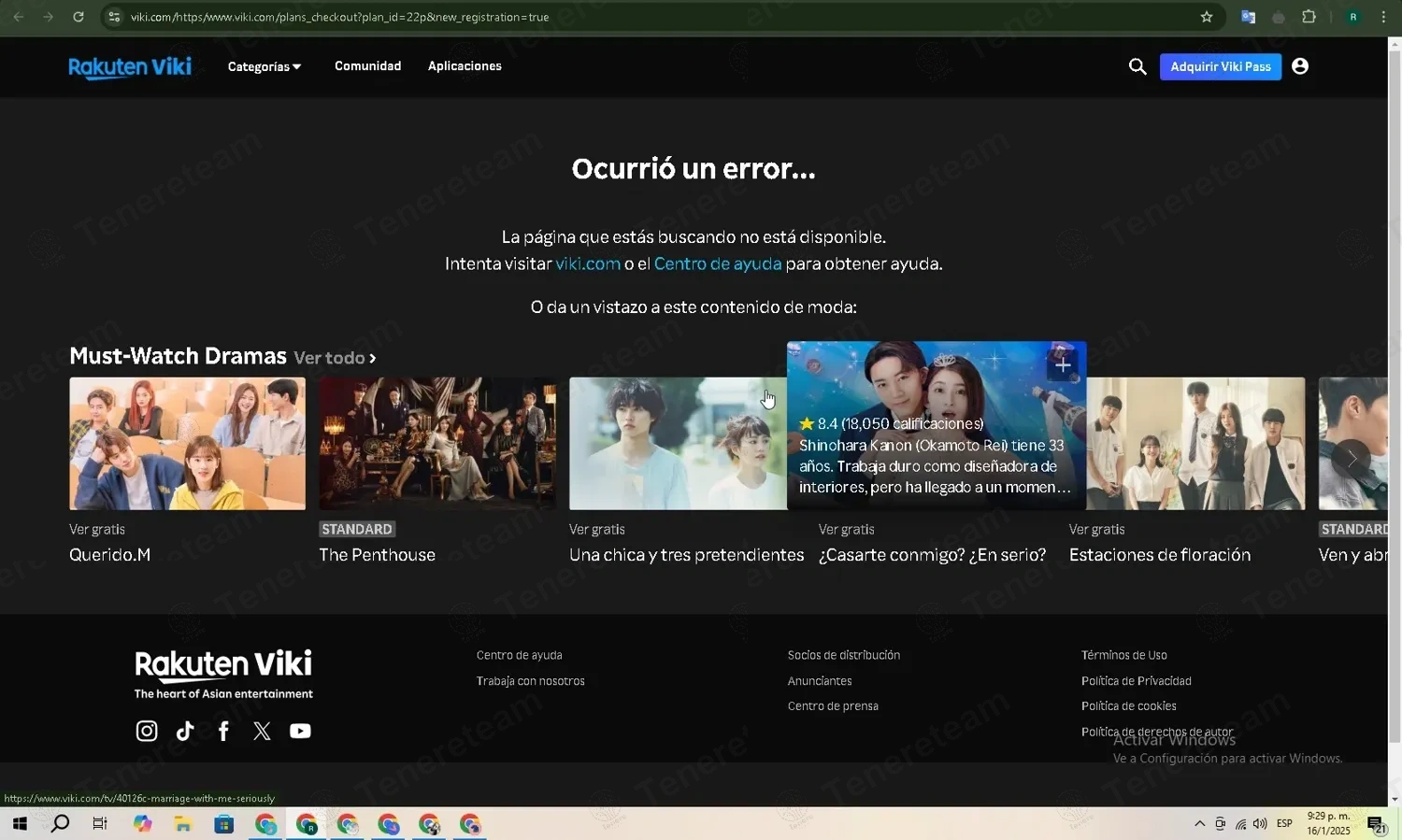1402x840 pixels.
Task: Visit the Facebook footer icon
Action: coord(223,731)
